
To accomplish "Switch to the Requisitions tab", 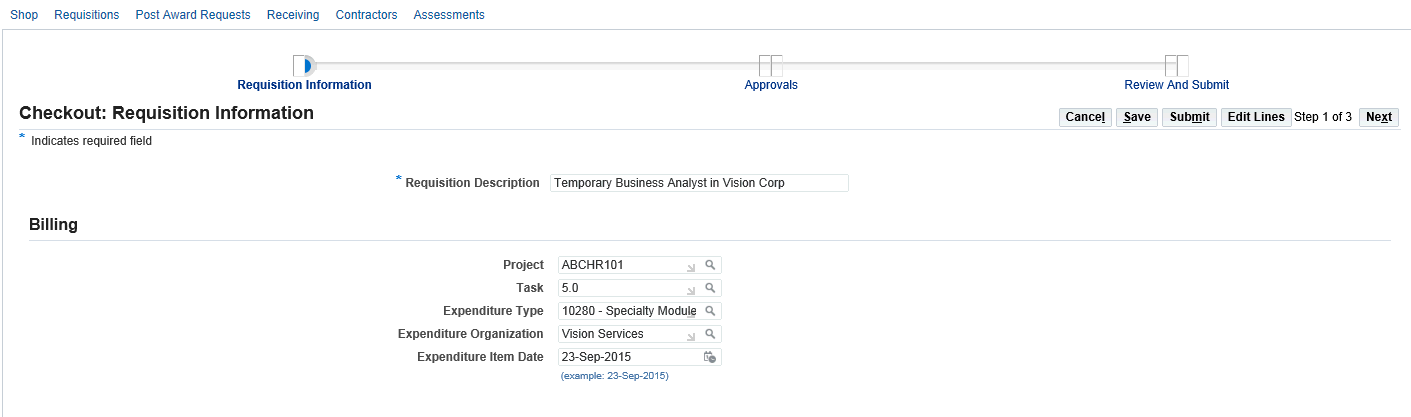I will pyautogui.click(x=87, y=15).
